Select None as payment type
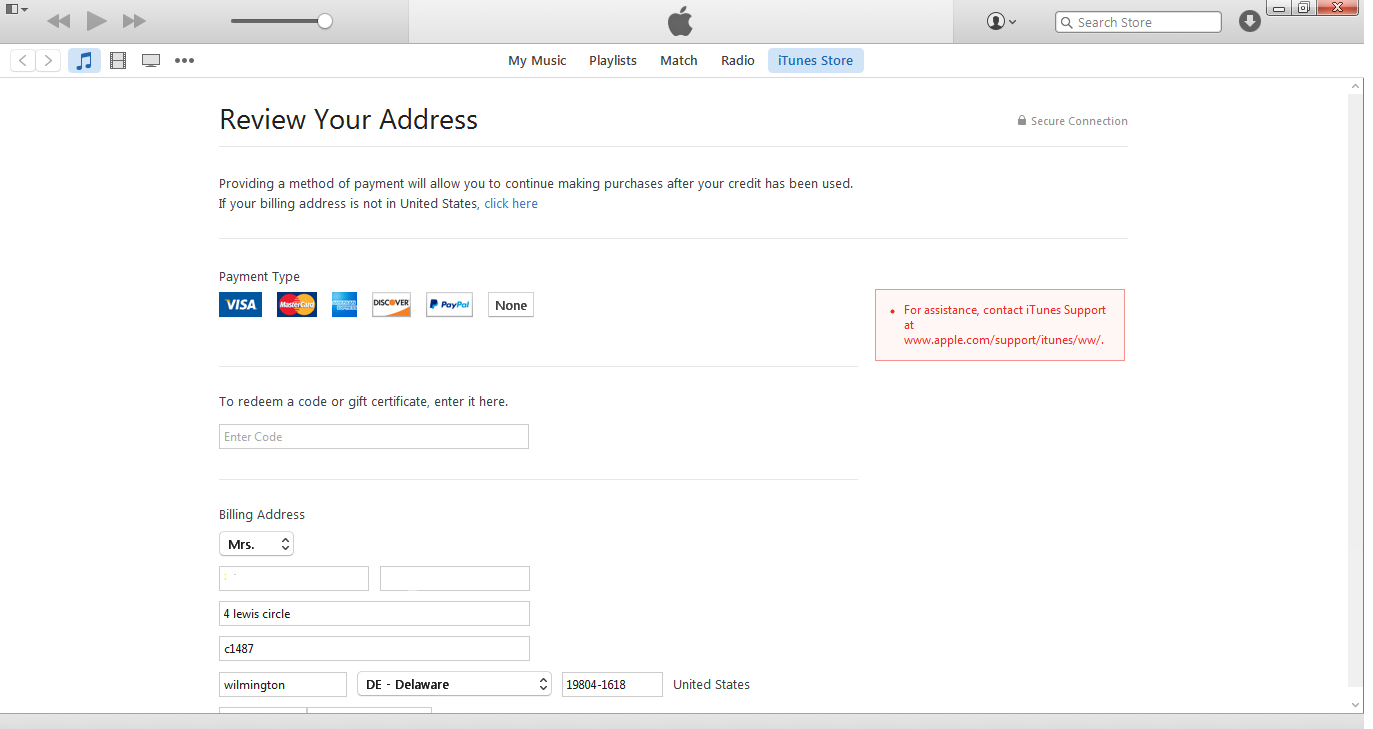The image size is (1373, 729). [511, 305]
